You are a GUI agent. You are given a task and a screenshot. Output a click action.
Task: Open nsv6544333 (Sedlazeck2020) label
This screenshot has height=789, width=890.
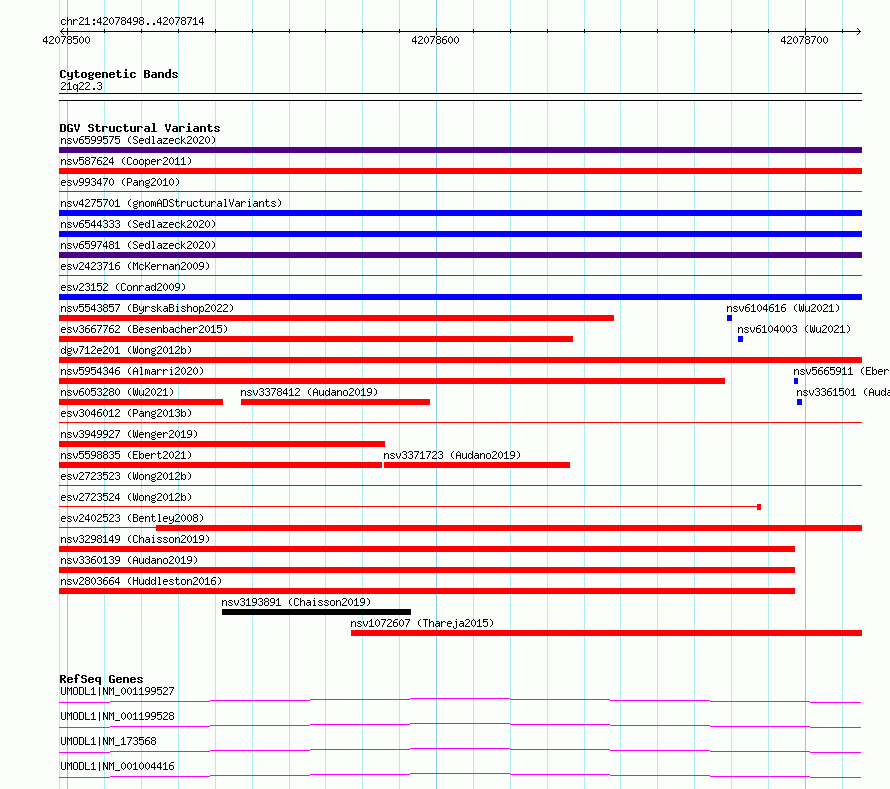[x=138, y=224]
